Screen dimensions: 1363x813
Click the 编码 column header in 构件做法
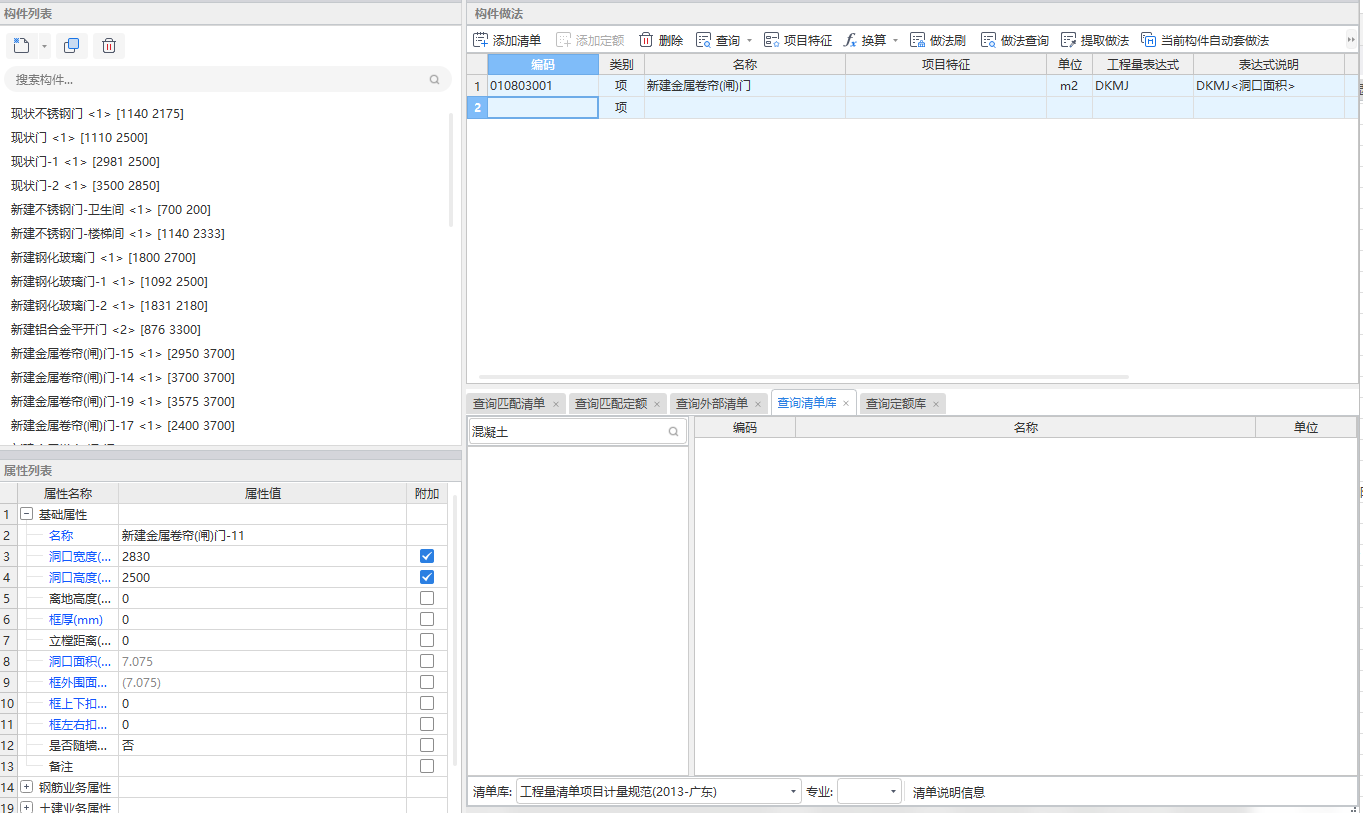pos(543,64)
